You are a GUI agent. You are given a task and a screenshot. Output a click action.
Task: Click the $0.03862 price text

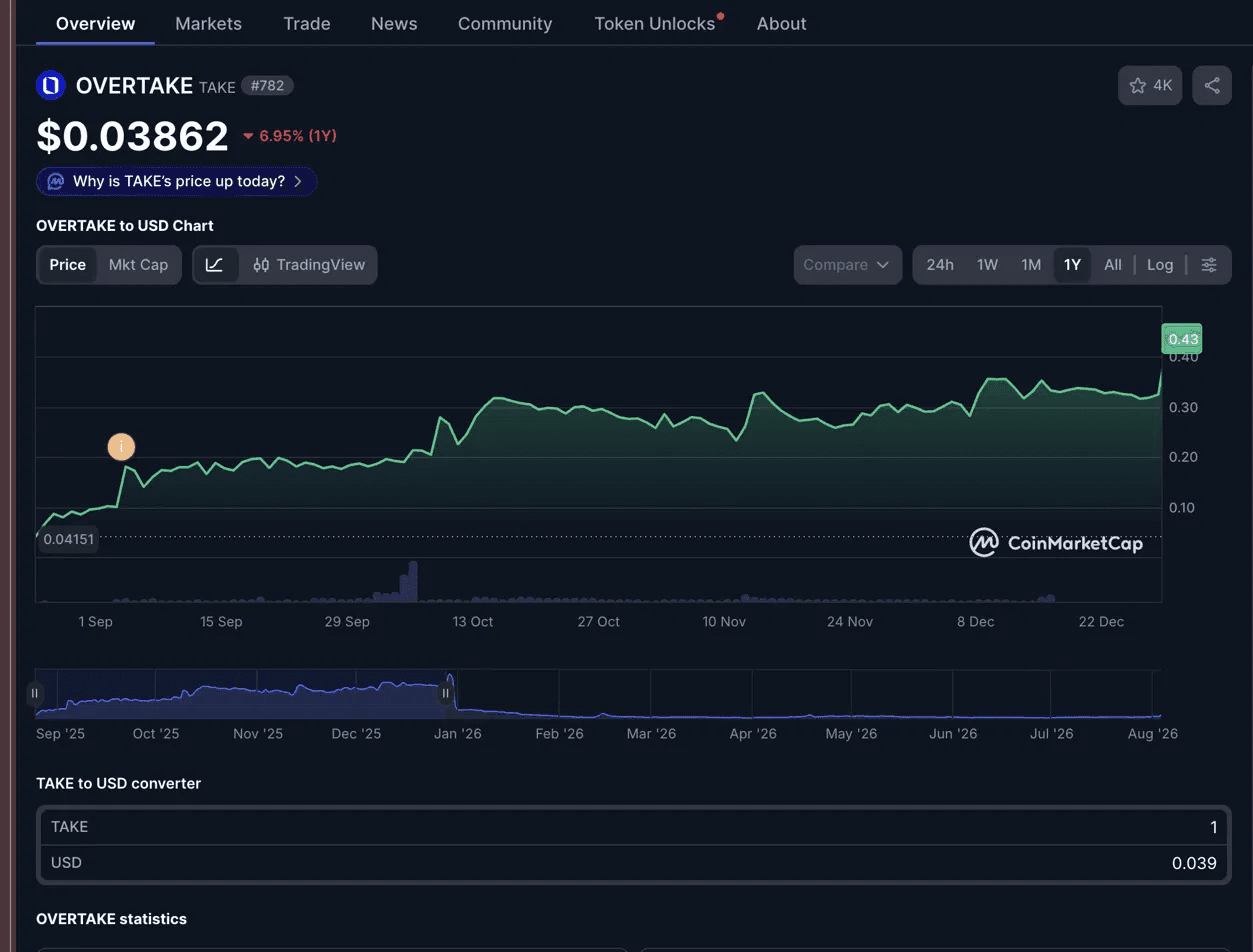[133, 136]
